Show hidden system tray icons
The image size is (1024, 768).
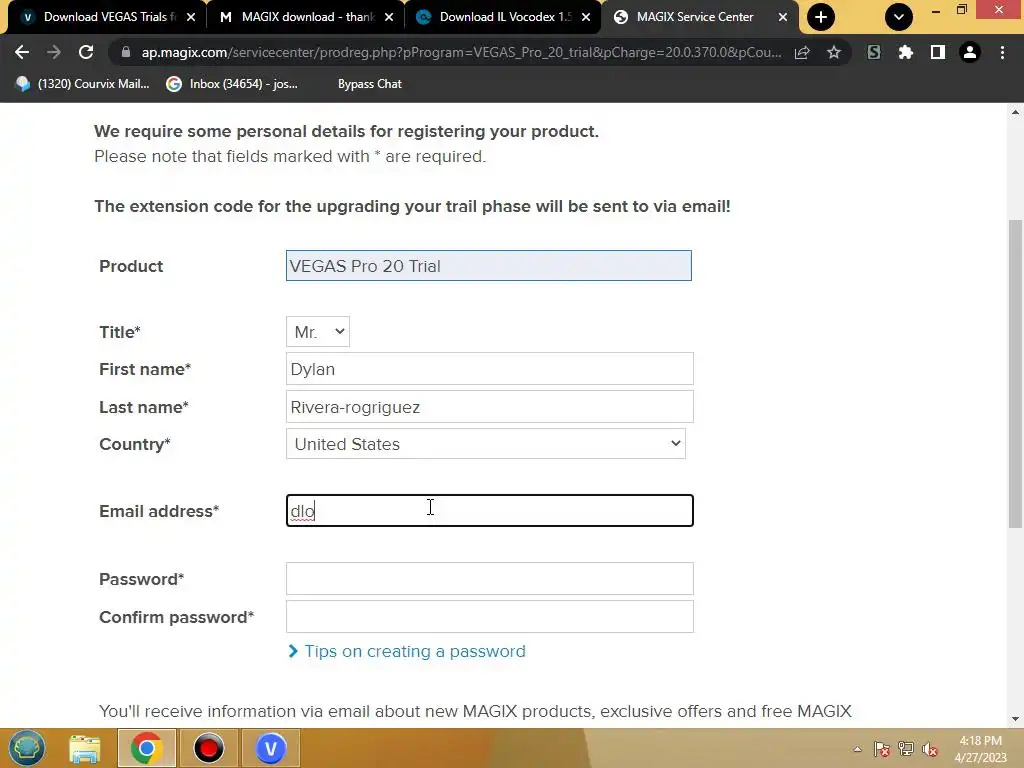tap(857, 749)
